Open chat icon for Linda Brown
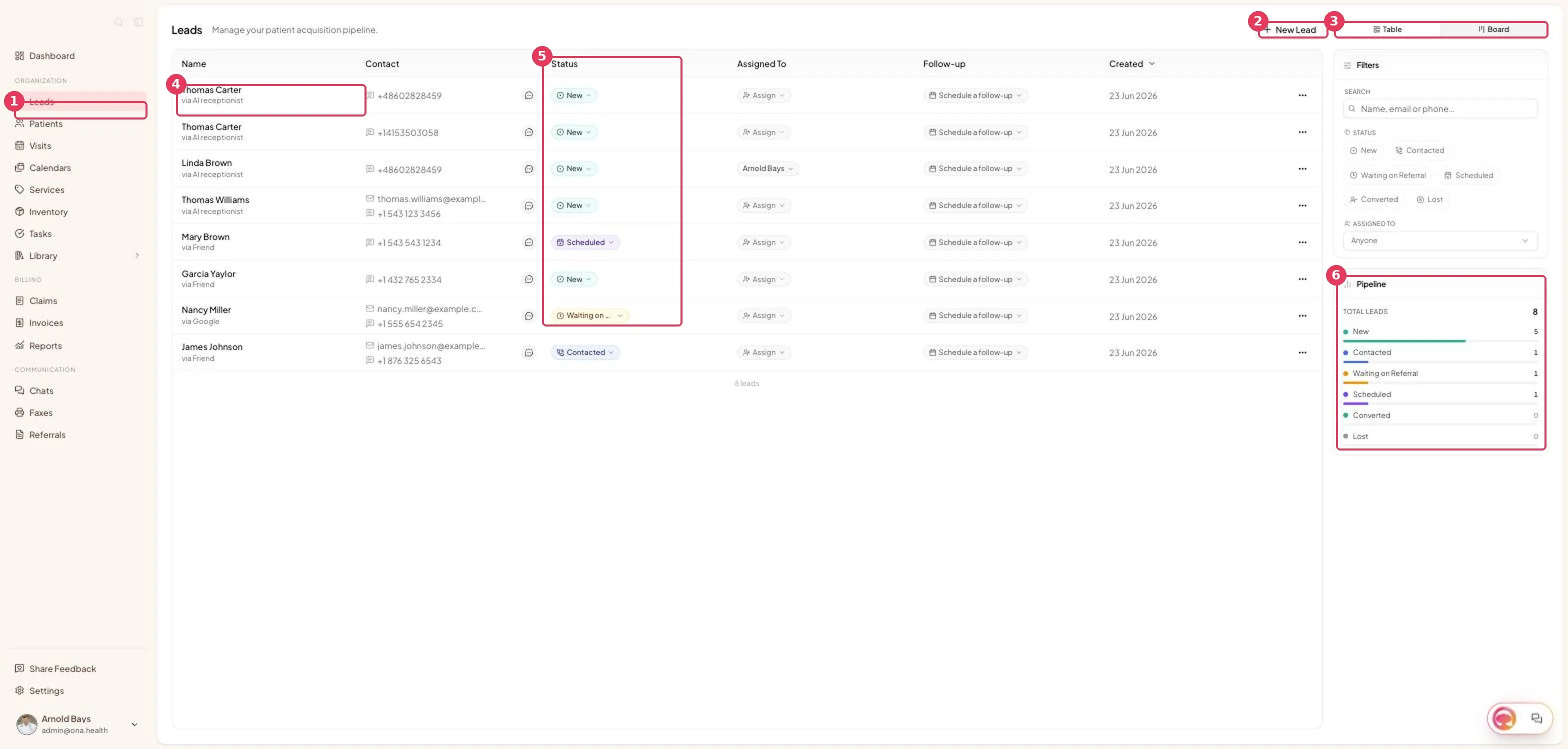 [x=529, y=168]
